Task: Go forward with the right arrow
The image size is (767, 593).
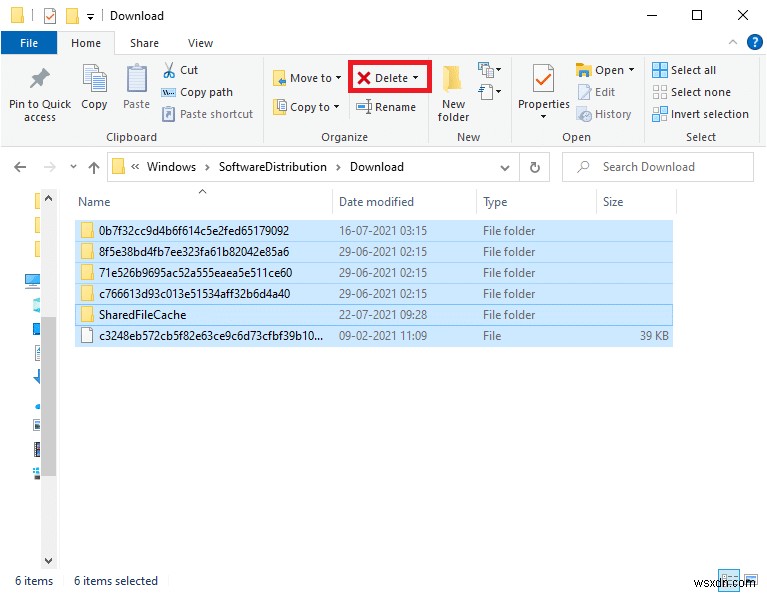Action: pos(49,167)
